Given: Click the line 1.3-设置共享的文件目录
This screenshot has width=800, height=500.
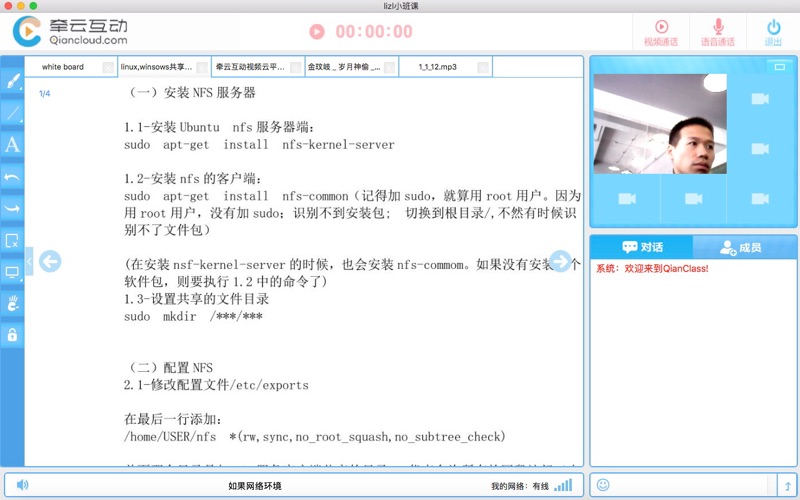Looking at the screenshot, I should (196, 299).
